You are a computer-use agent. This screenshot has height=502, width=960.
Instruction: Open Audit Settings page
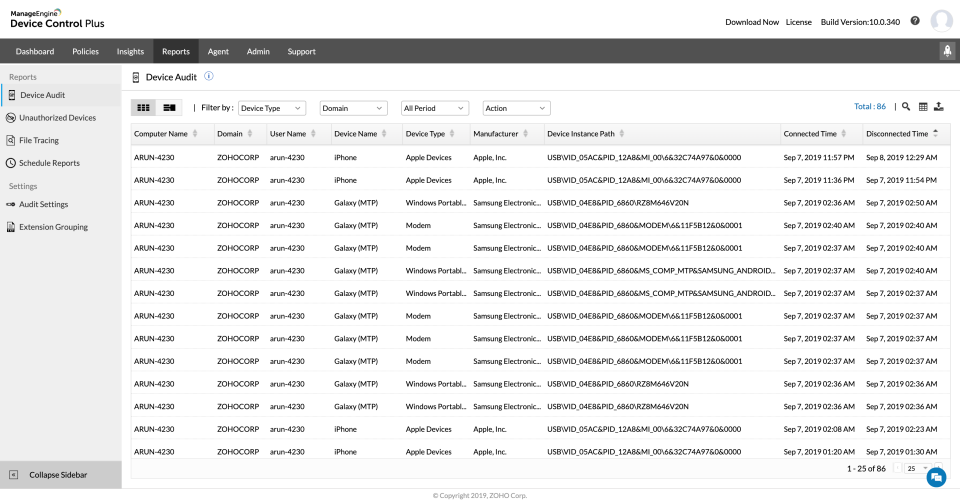click(43, 204)
